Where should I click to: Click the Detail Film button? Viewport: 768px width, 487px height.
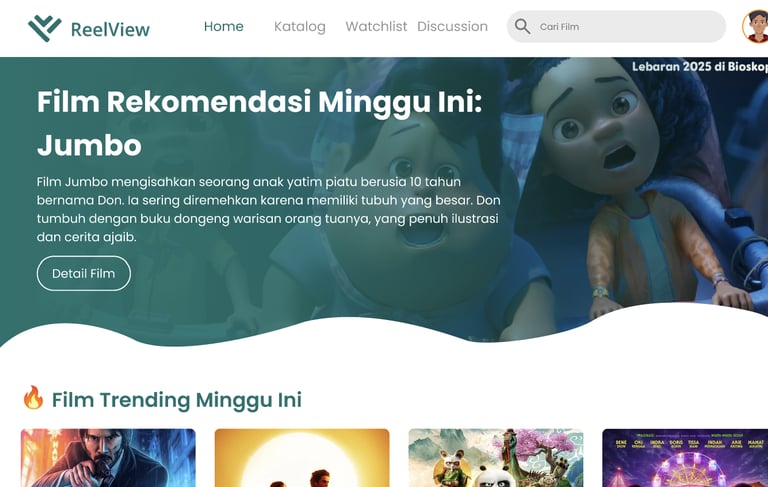pos(84,273)
